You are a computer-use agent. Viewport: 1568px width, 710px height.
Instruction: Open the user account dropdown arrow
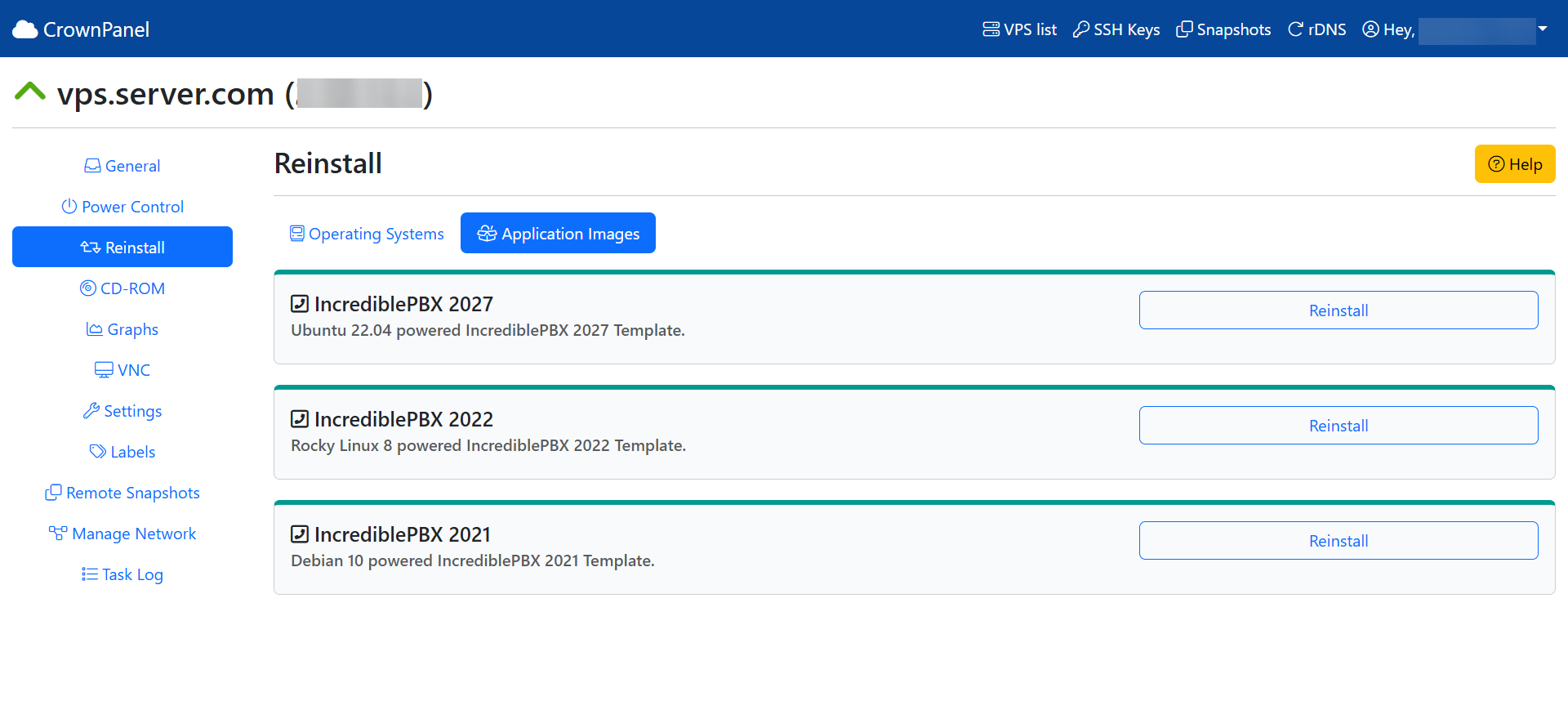[x=1543, y=29]
